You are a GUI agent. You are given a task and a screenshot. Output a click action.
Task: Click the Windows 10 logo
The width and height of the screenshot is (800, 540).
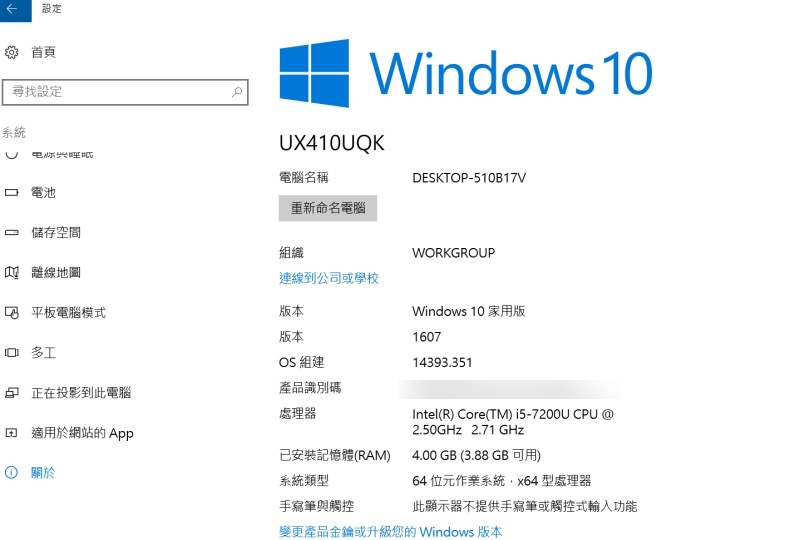point(466,73)
